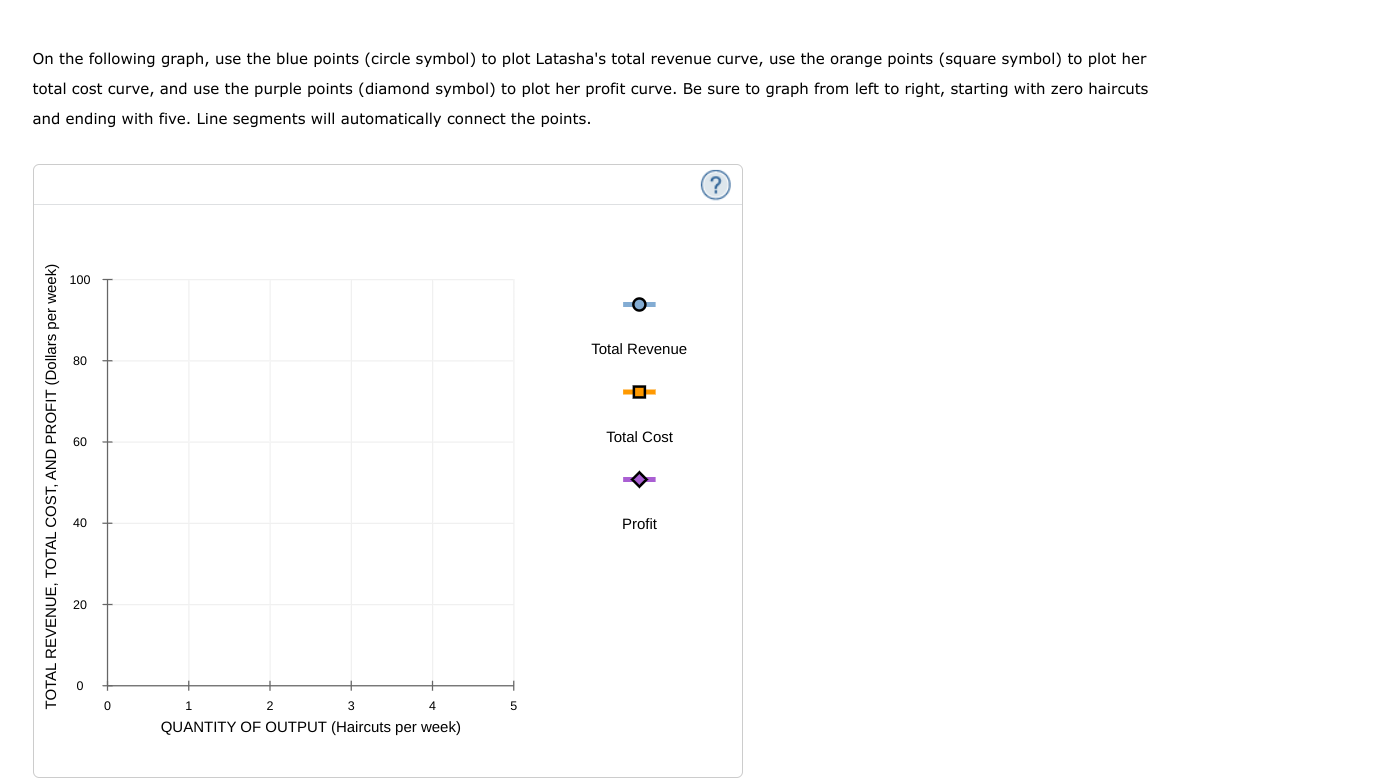Viewport: 1379px width, 780px height.
Task: Click the Total Cost label text
Action: click(x=638, y=437)
